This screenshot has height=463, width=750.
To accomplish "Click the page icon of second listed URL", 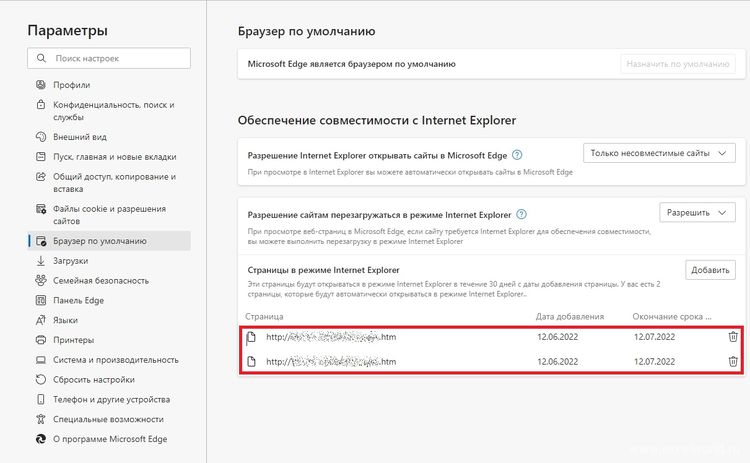I will 252,362.
